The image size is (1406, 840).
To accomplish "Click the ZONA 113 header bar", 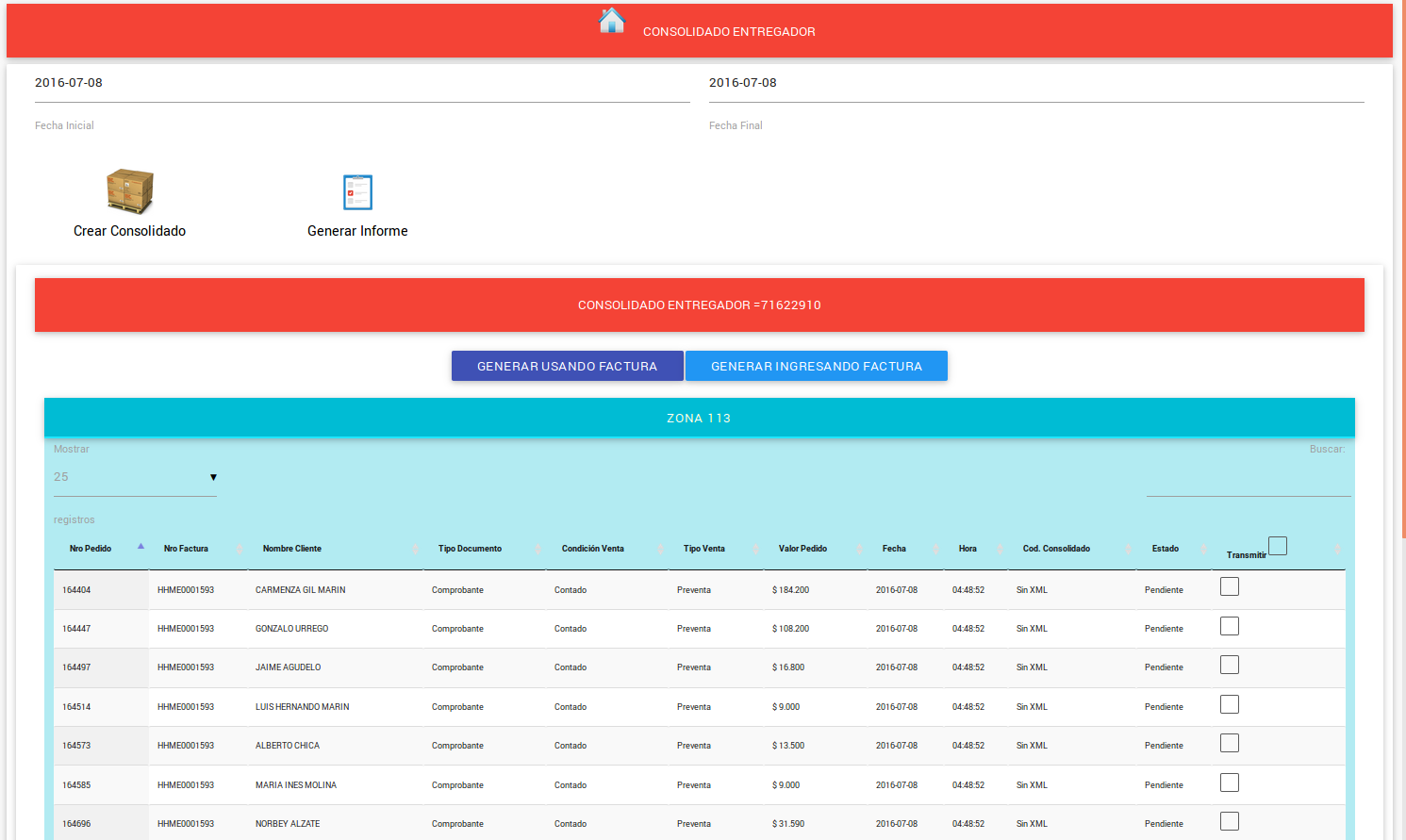I will click(x=700, y=418).
